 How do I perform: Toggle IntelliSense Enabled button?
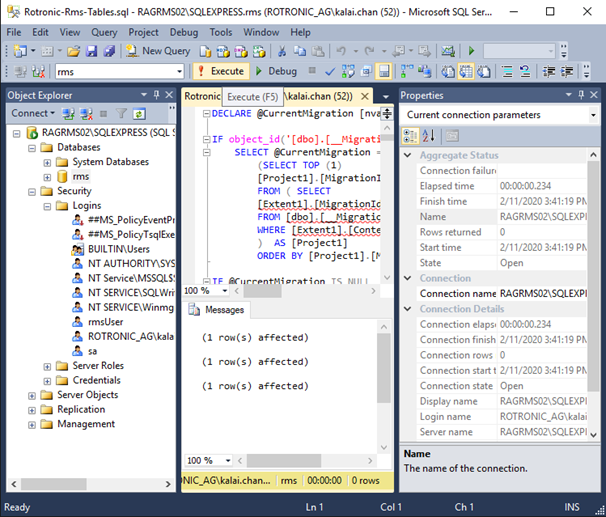(384, 72)
